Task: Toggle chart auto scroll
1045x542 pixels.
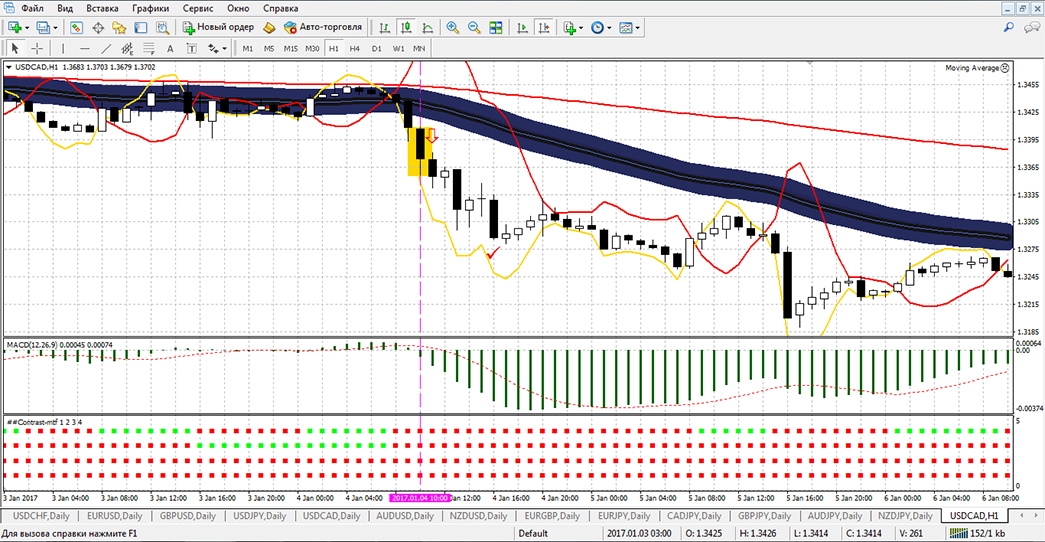Action: pos(522,27)
